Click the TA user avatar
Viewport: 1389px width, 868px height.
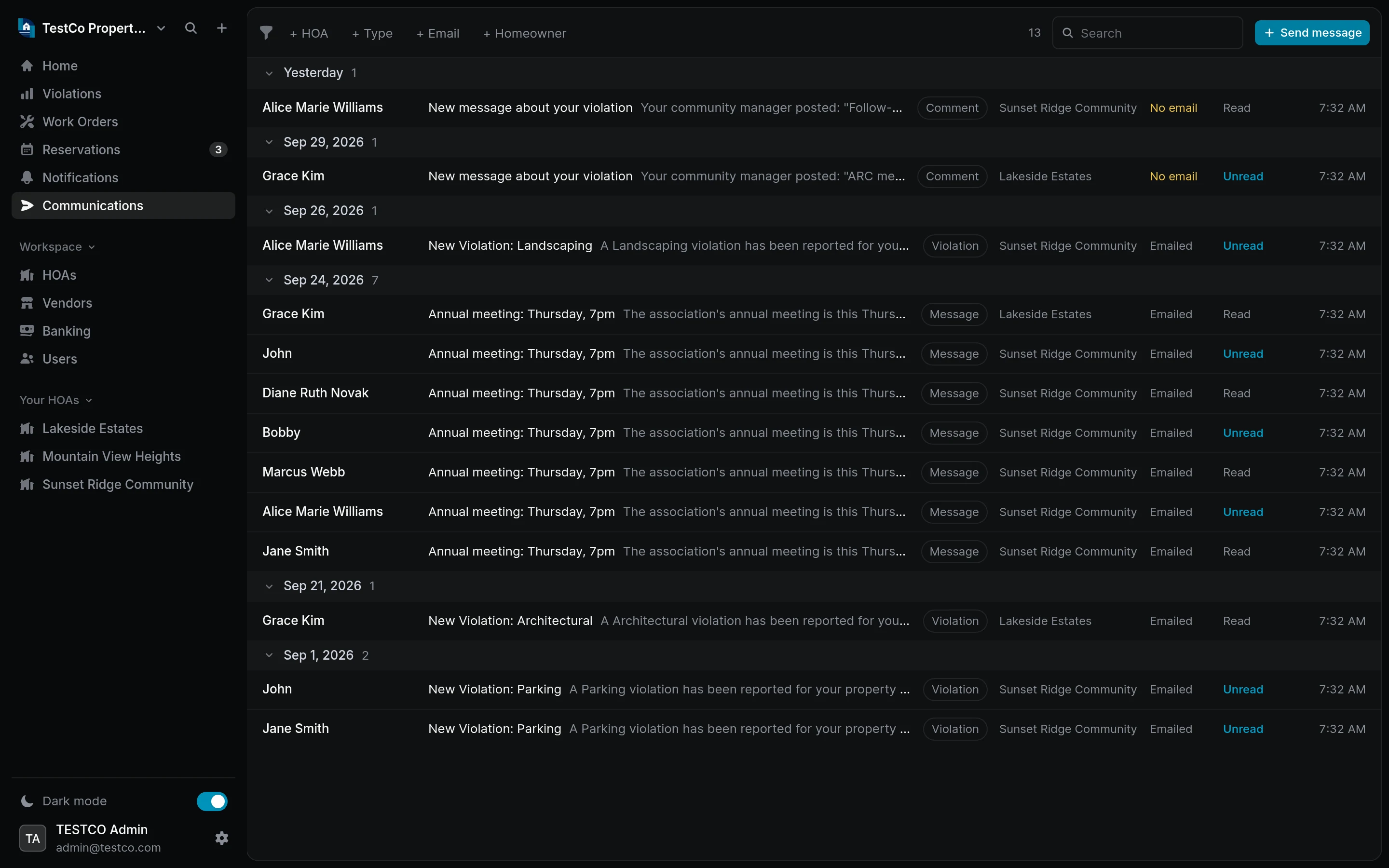33,838
